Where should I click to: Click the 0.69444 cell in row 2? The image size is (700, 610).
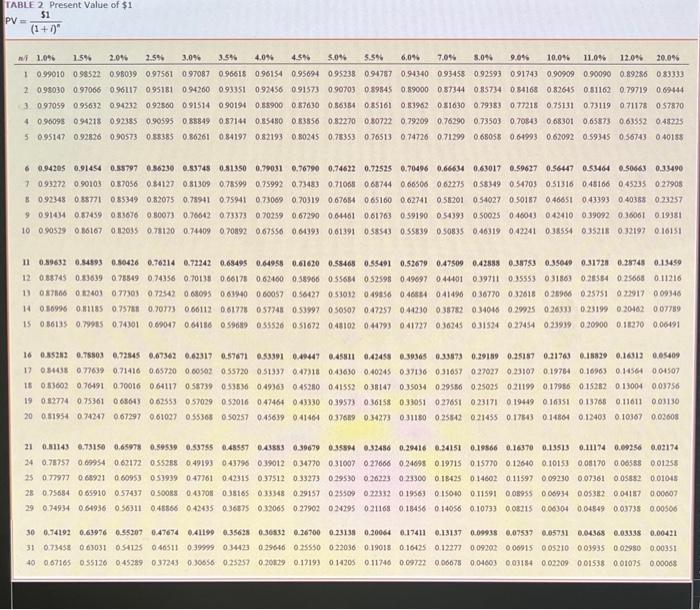[670, 90]
